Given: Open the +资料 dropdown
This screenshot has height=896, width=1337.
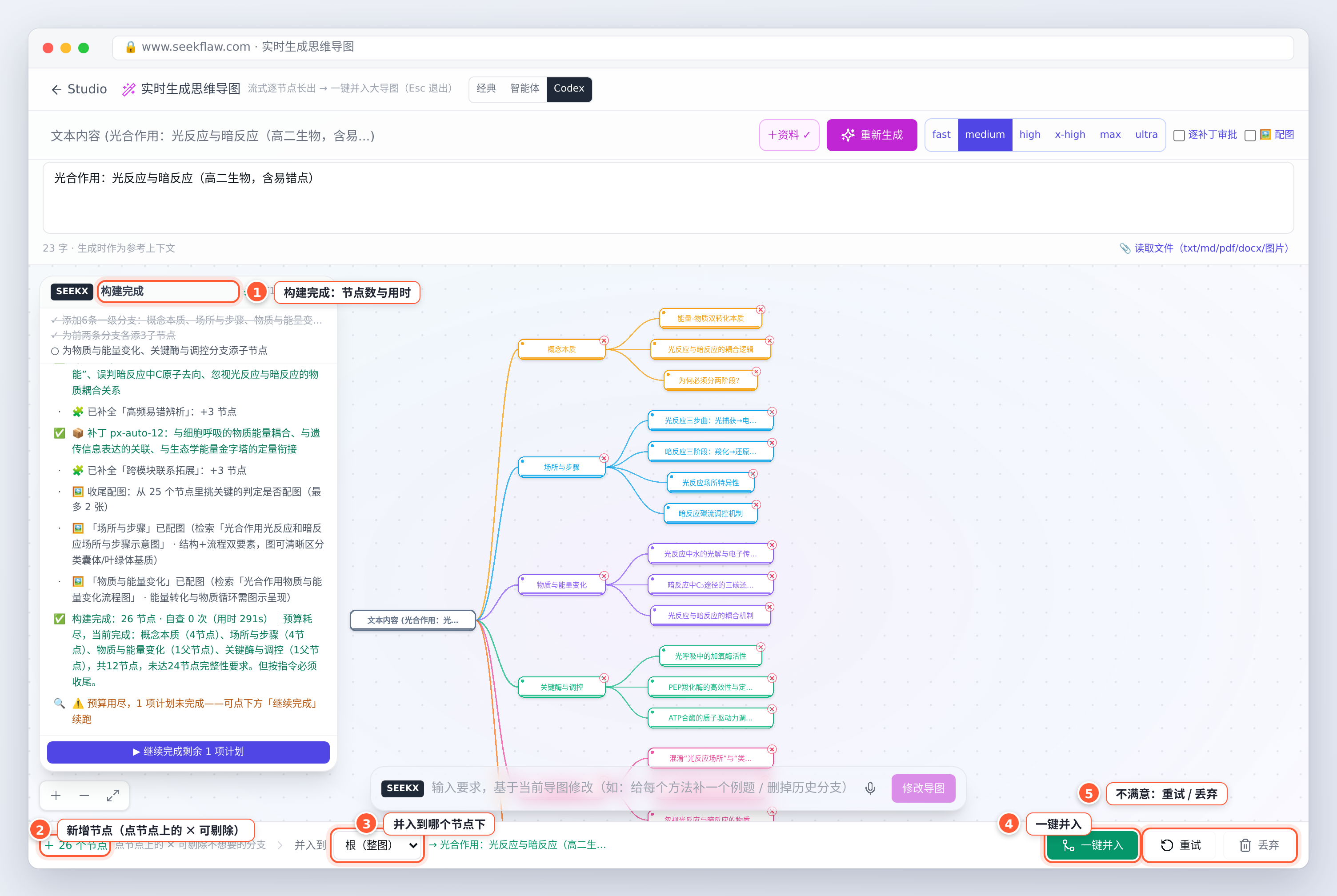Looking at the screenshot, I should [x=789, y=135].
